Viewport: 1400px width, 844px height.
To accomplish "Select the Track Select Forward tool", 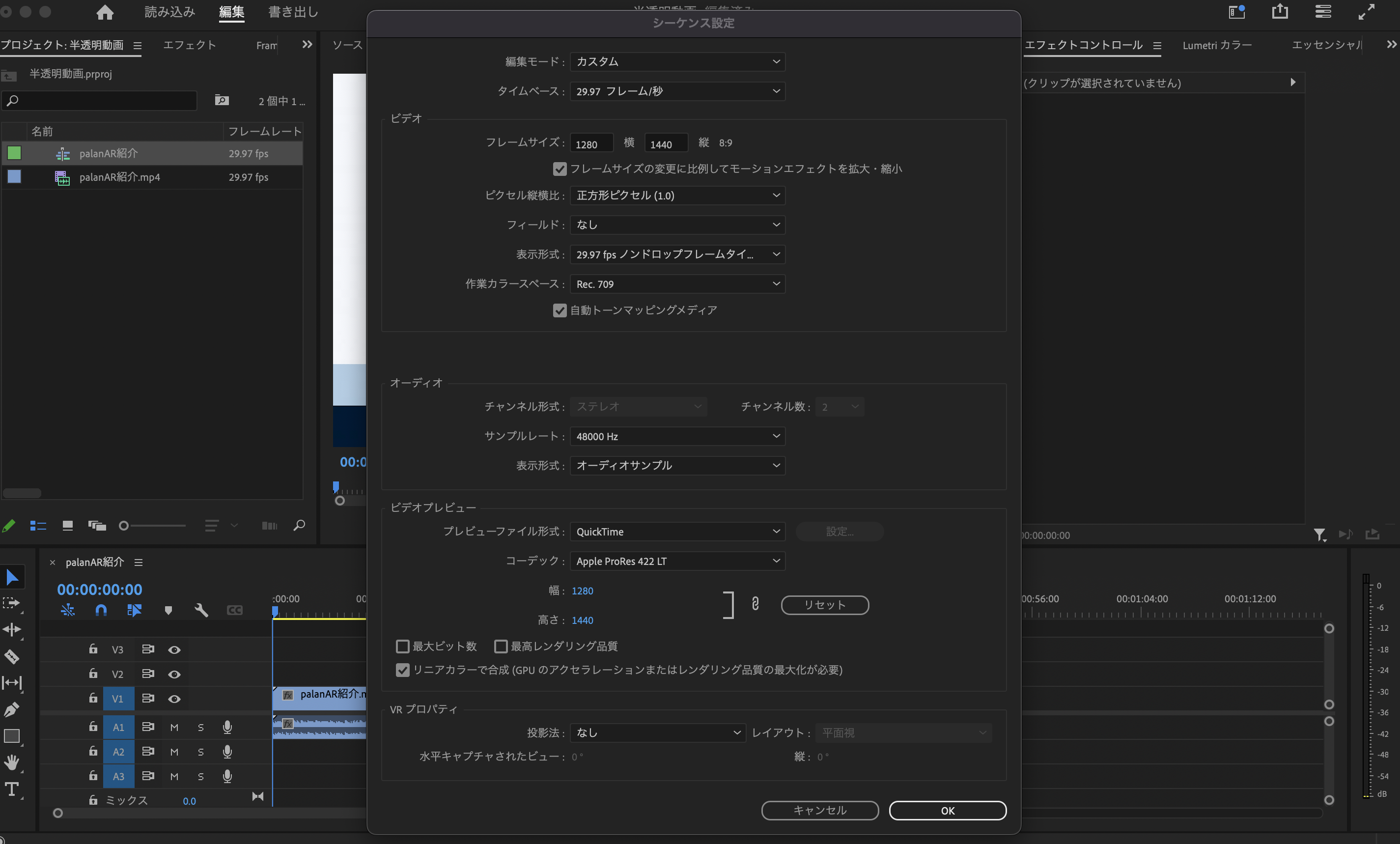I will pyautogui.click(x=12, y=603).
